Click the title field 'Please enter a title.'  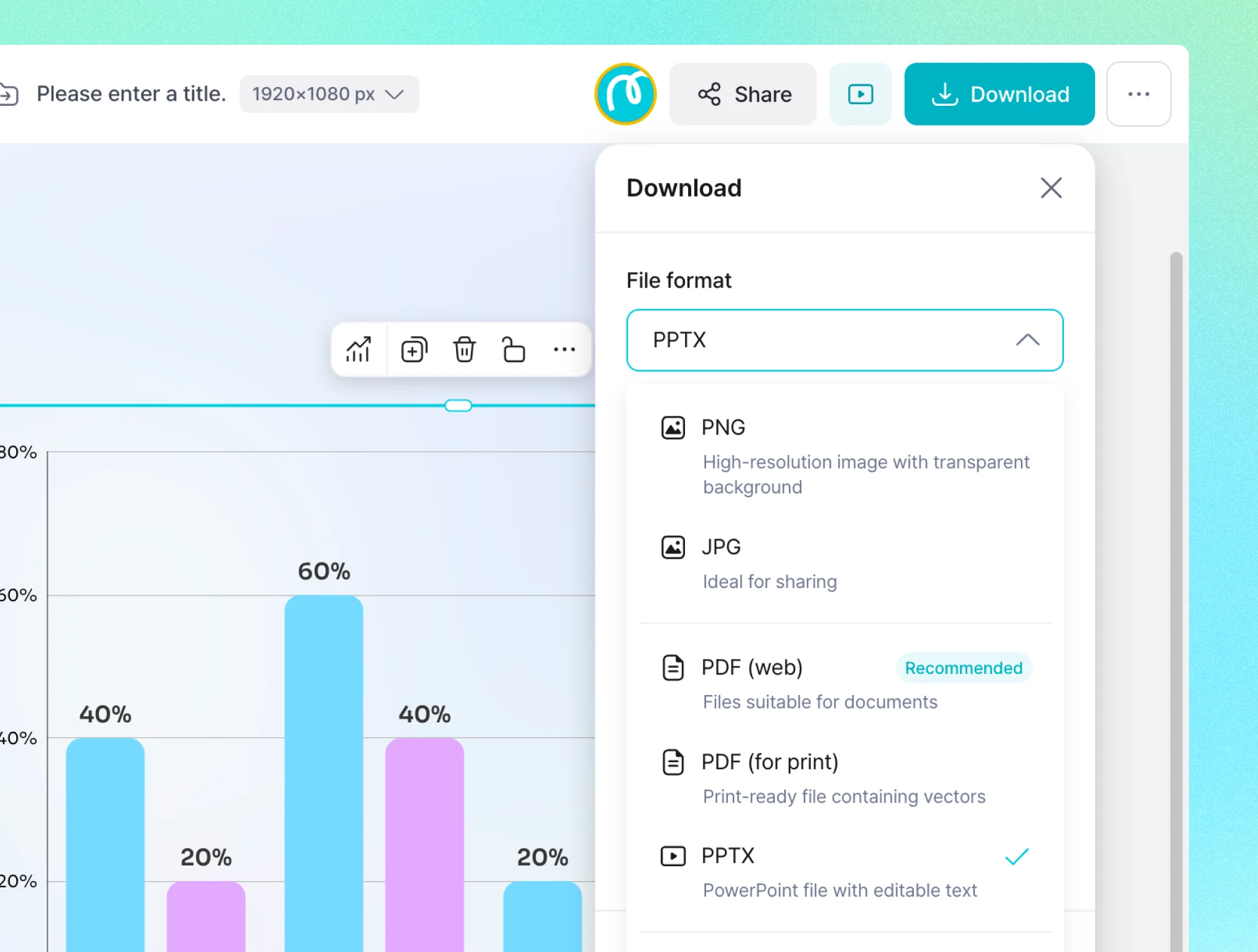(131, 94)
